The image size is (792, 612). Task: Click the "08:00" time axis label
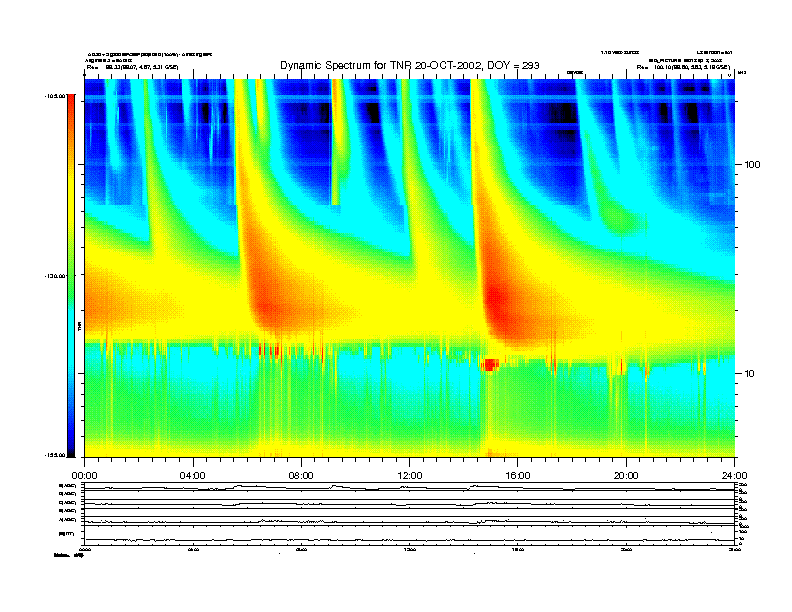301,476
